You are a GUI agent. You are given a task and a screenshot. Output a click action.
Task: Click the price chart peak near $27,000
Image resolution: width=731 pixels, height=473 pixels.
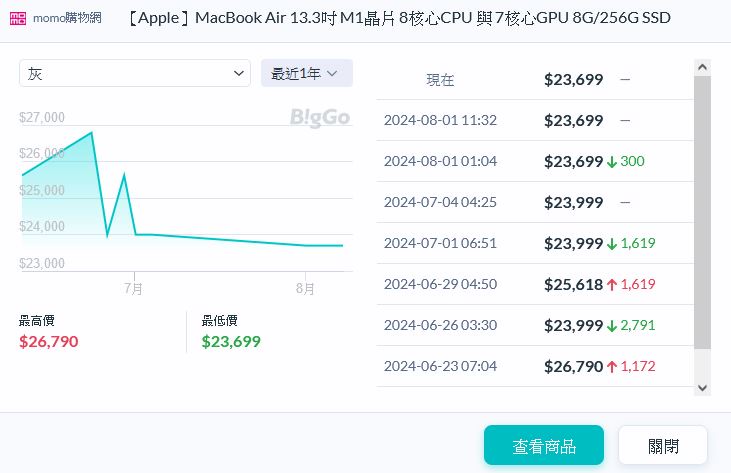point(92,132)
